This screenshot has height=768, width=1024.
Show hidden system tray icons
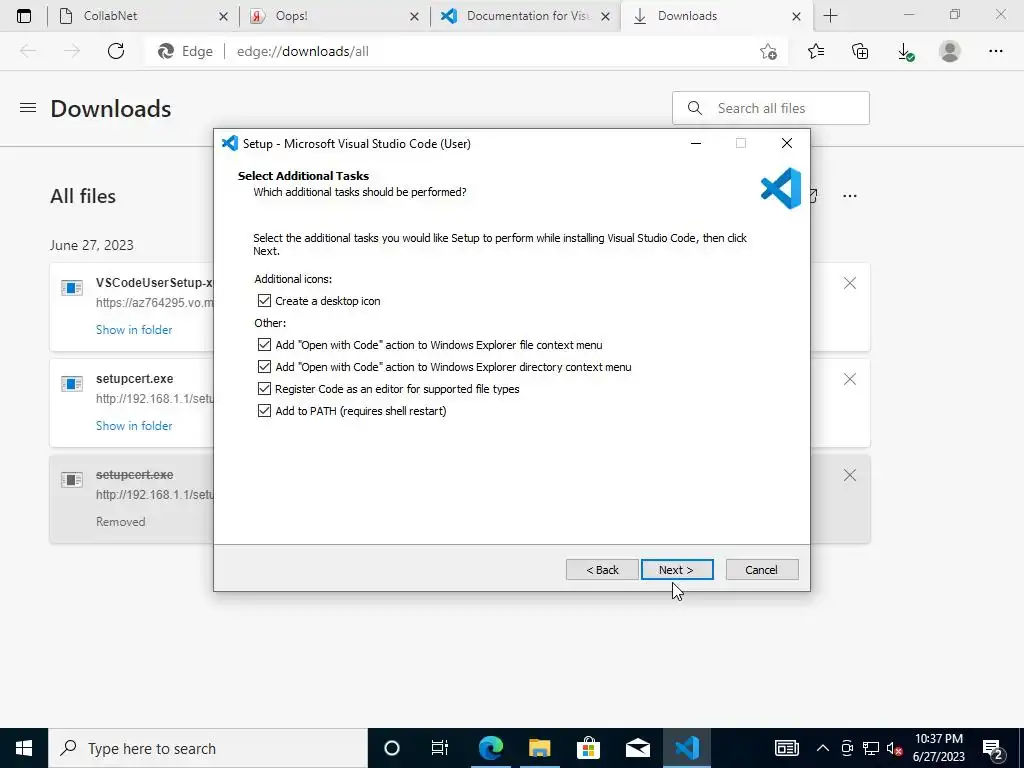[823, 748]
